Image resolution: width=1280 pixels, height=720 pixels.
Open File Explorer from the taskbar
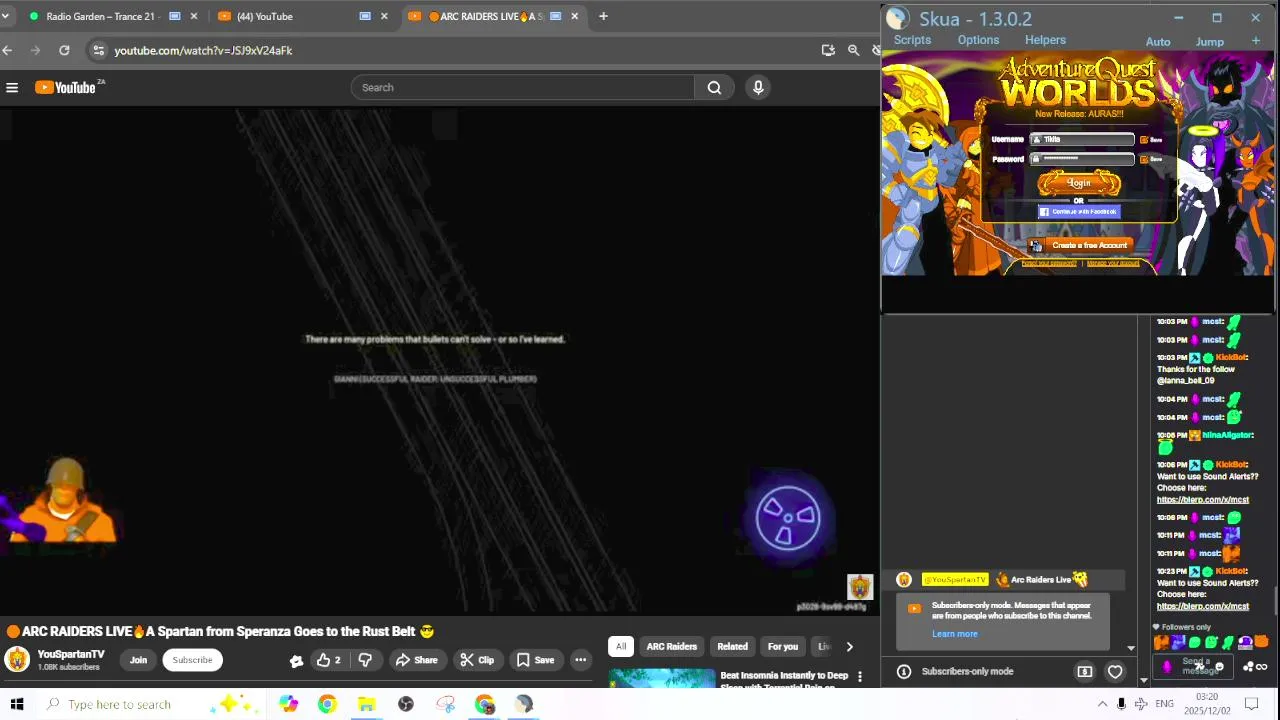tap(366, 704)
